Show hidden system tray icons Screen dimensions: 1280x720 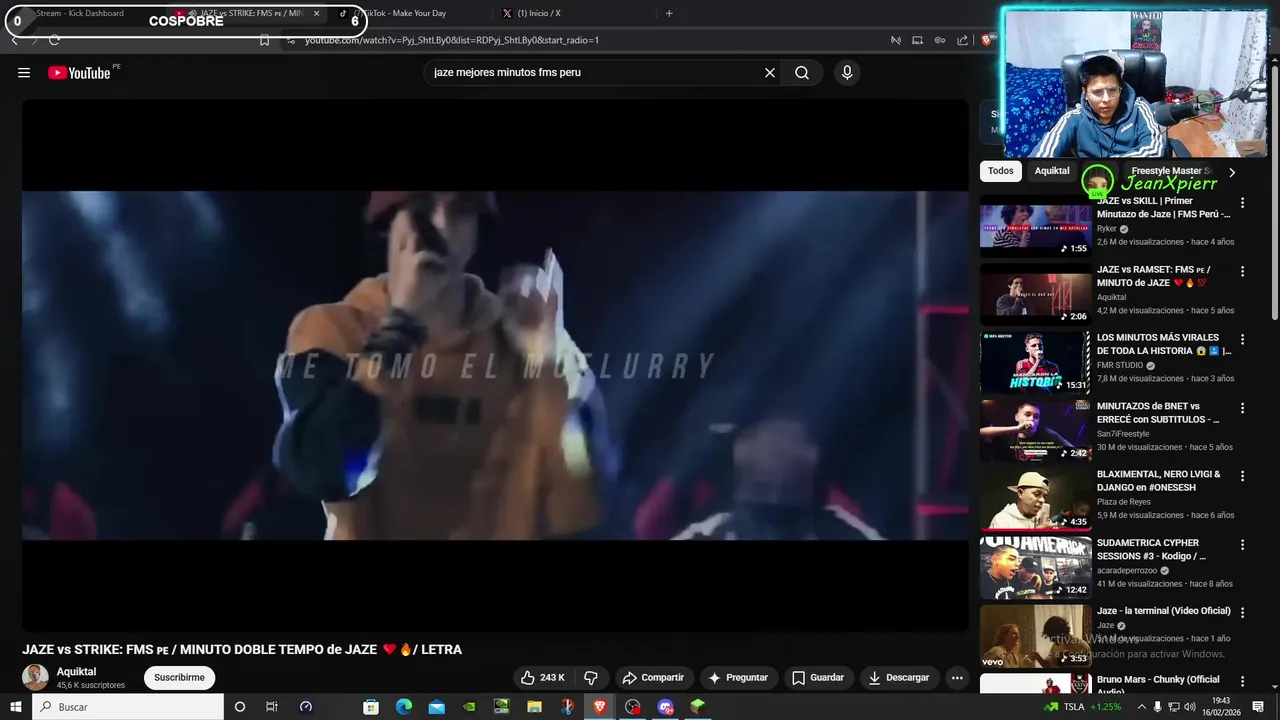point(1141,707)
